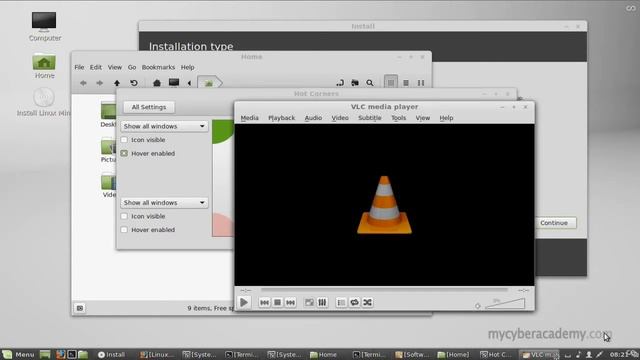640x360 pixels.
Task: Open VLC Help menu
Action: coord(446,118)
